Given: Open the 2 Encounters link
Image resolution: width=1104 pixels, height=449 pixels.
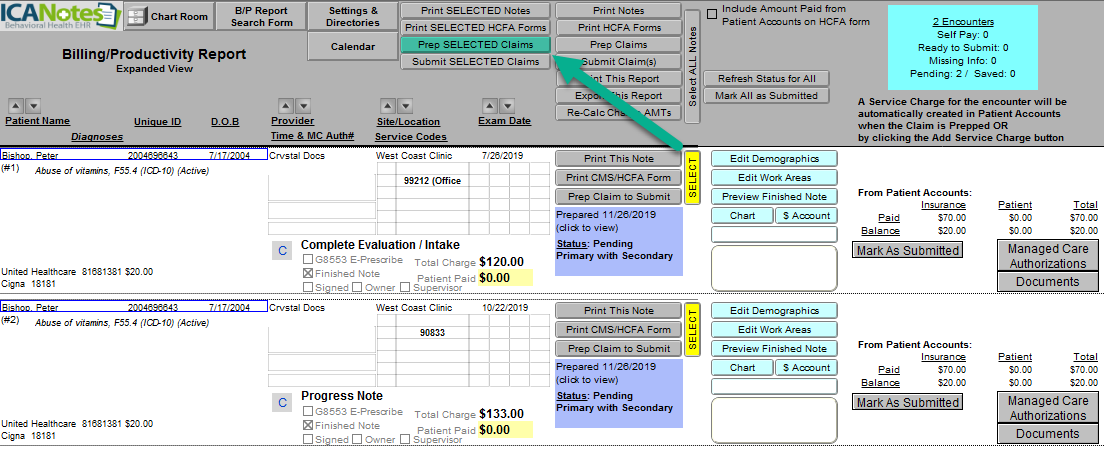Looking at the screenshot, I should 962,21.
